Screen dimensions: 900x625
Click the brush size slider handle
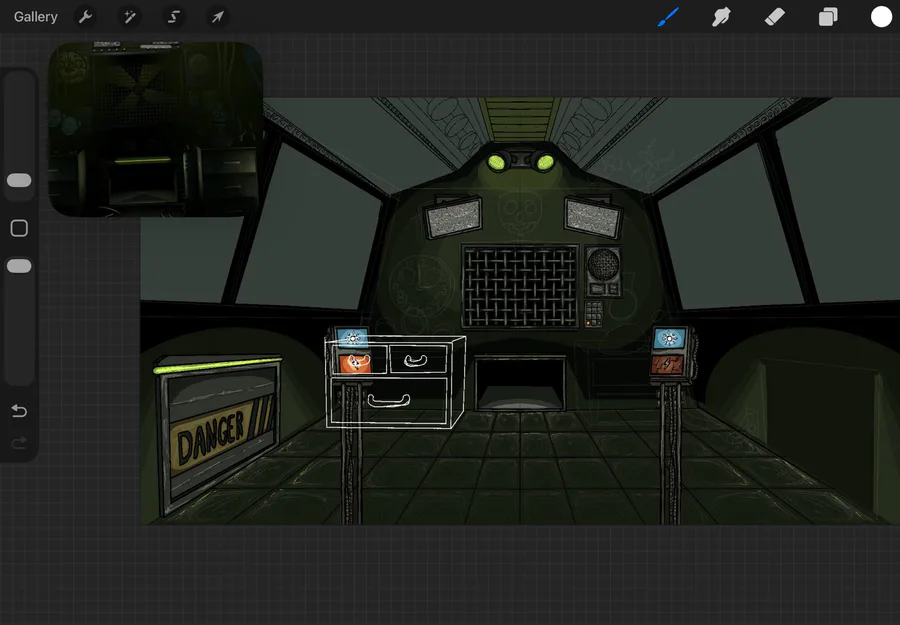tap(19, 180)
